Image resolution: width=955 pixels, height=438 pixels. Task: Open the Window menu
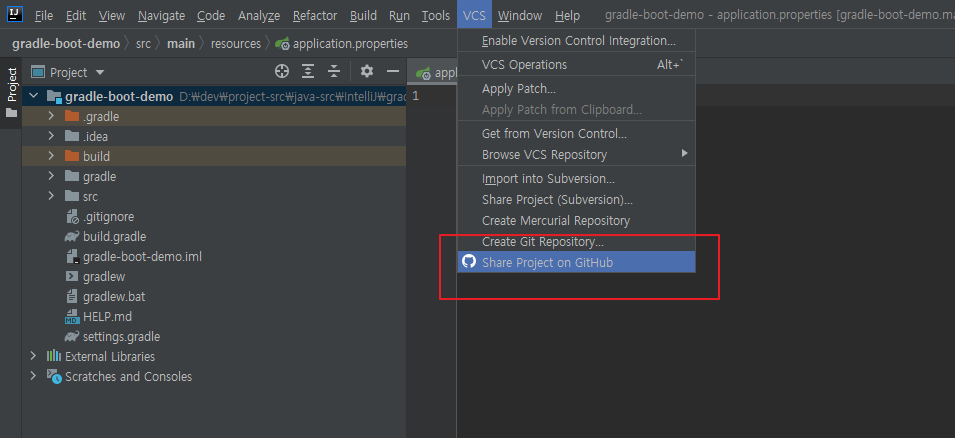click(520, 16)
